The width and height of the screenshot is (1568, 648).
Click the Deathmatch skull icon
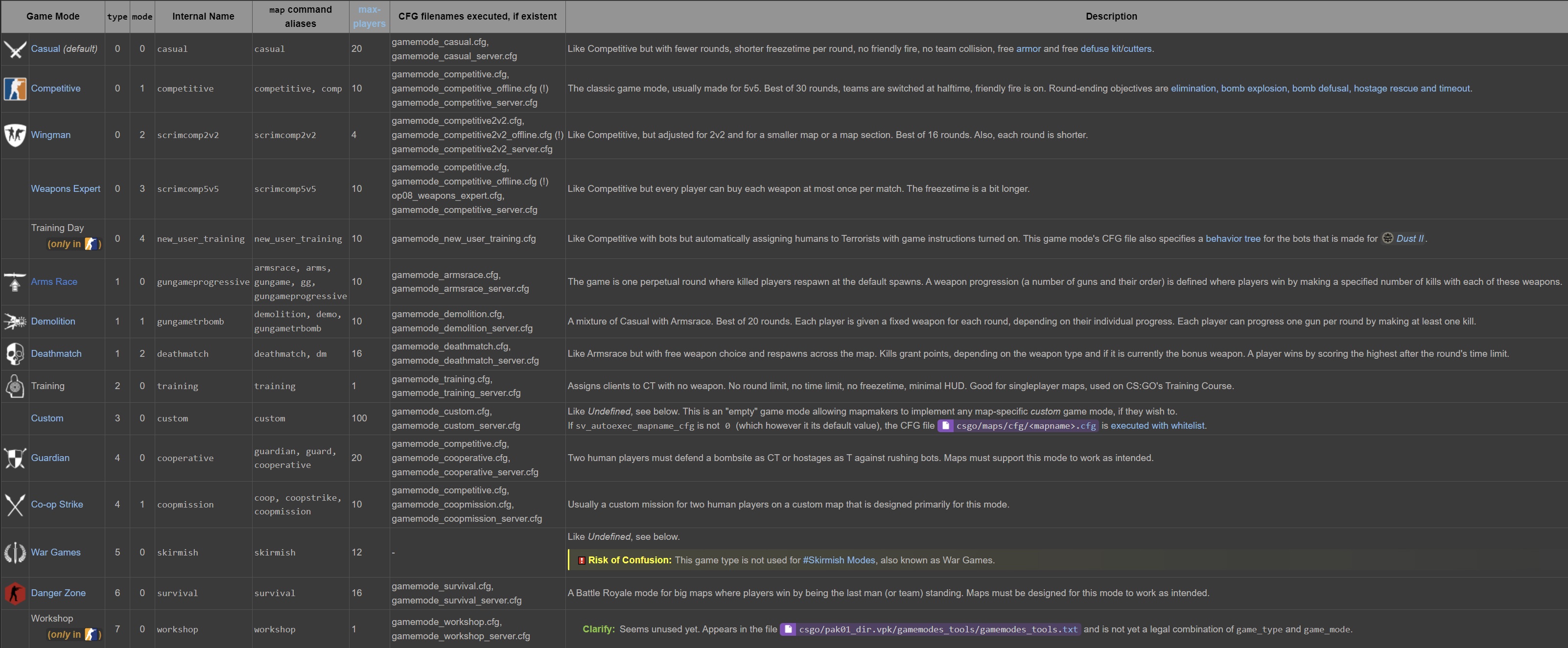pyautogui.click(x=15, y=353)
